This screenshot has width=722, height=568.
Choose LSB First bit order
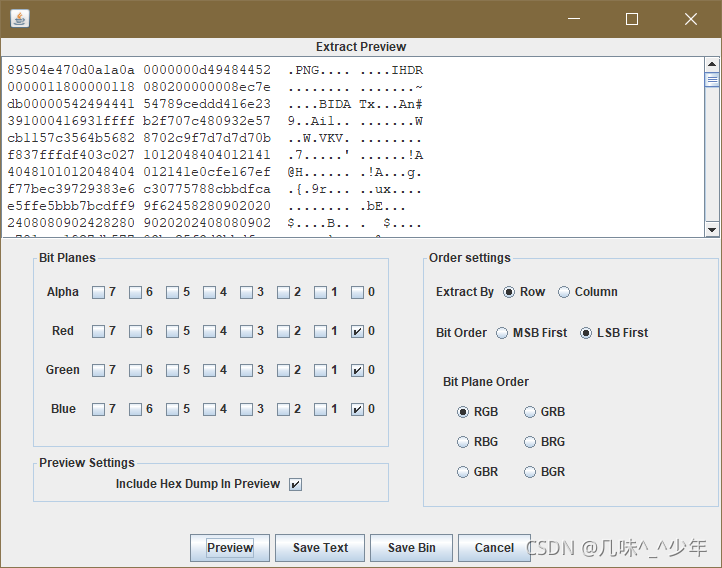[x=586, y=333]
